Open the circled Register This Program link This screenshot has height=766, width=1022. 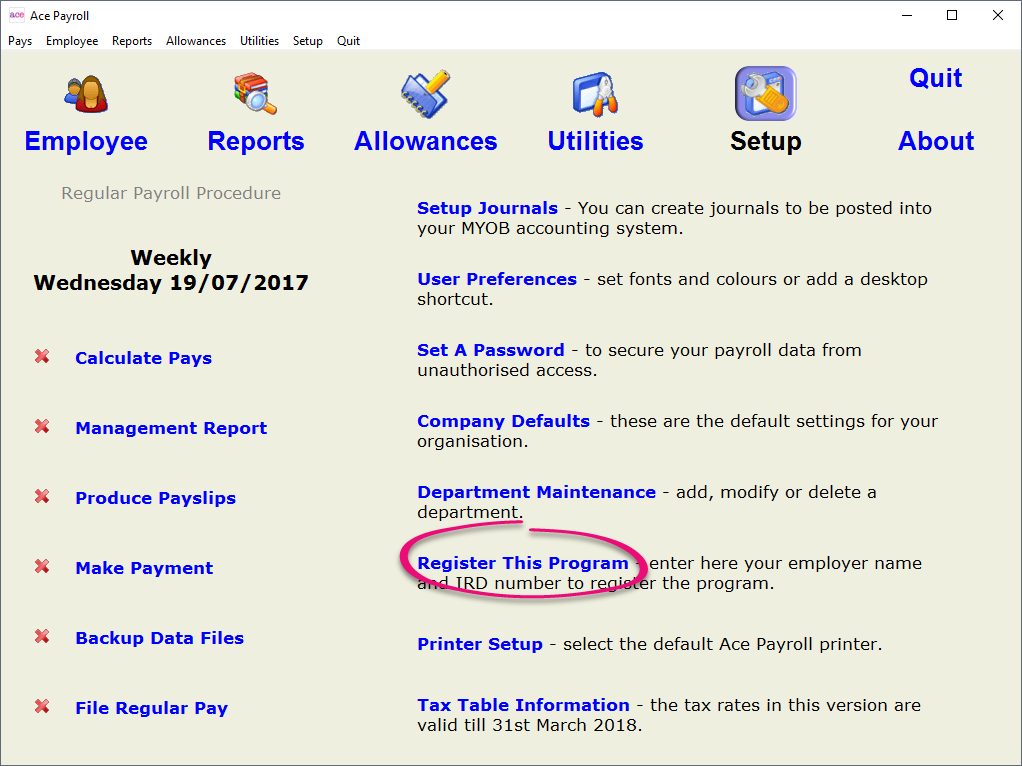[521, 563]
